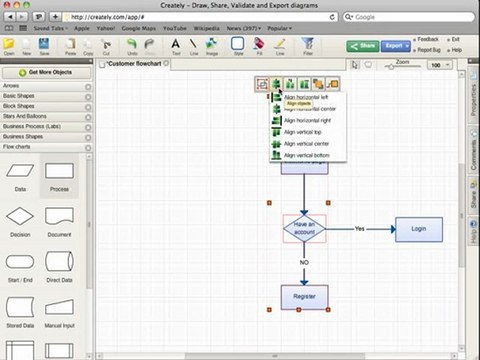The height and width of the screenshot is (360, 480).
Task: Click the Paste toolbar icon
Action: pos(70,46)
